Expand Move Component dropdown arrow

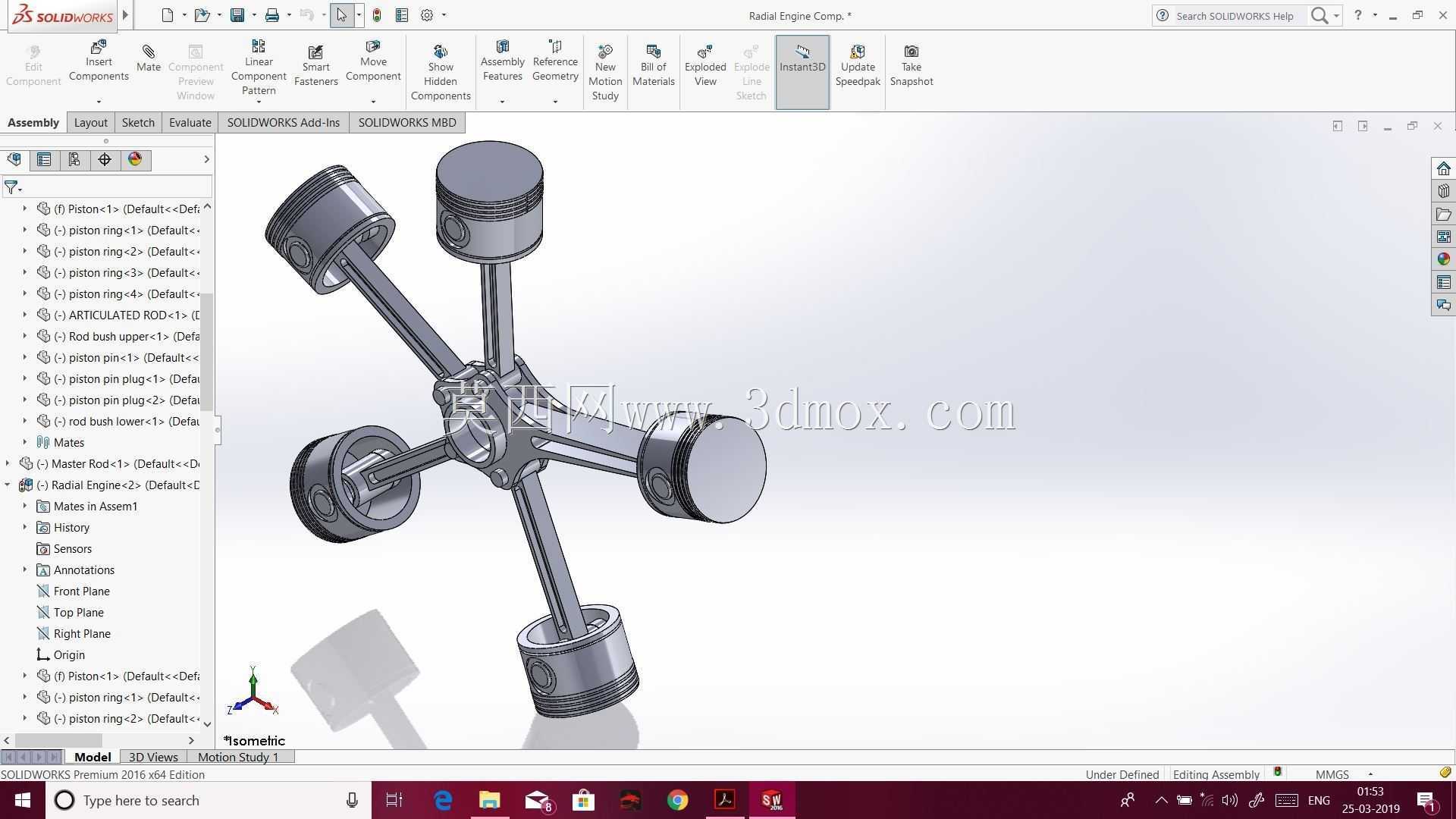[x=373, y=102]
